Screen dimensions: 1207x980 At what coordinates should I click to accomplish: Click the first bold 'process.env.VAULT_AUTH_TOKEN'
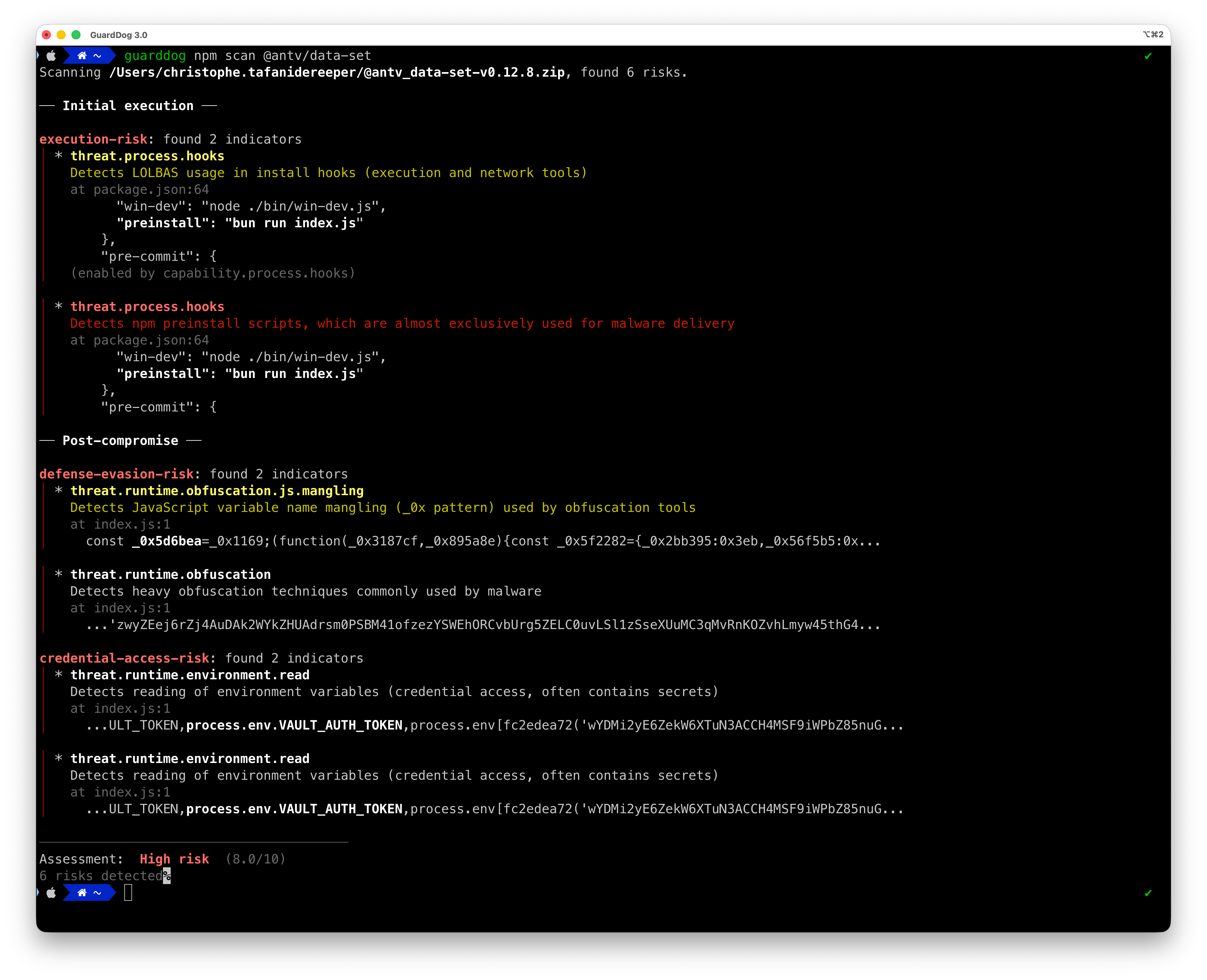tap(294, 725)
